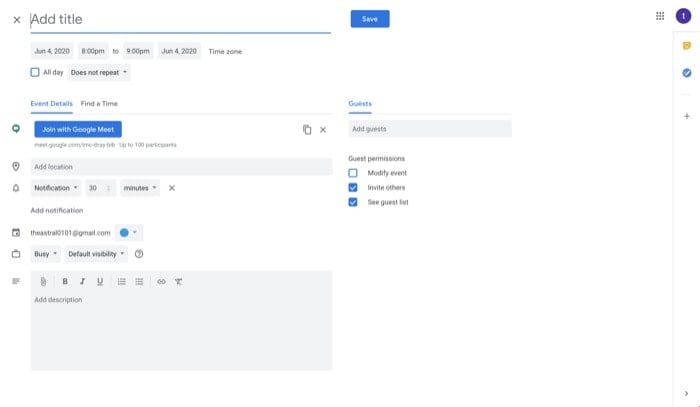Remove formatting in description toolbar
This screenshot has height=407, width=700.
point(179,282)
